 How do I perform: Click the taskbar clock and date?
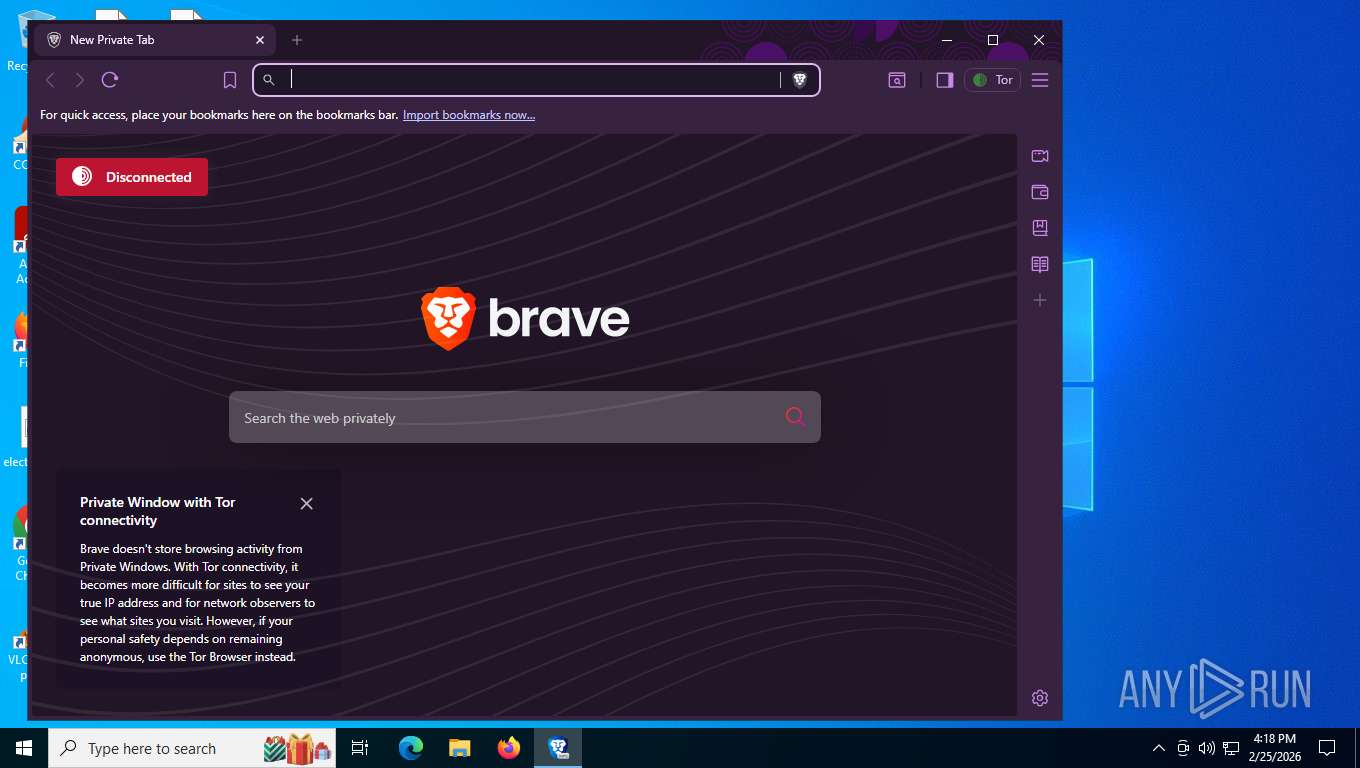point(1274,748)
